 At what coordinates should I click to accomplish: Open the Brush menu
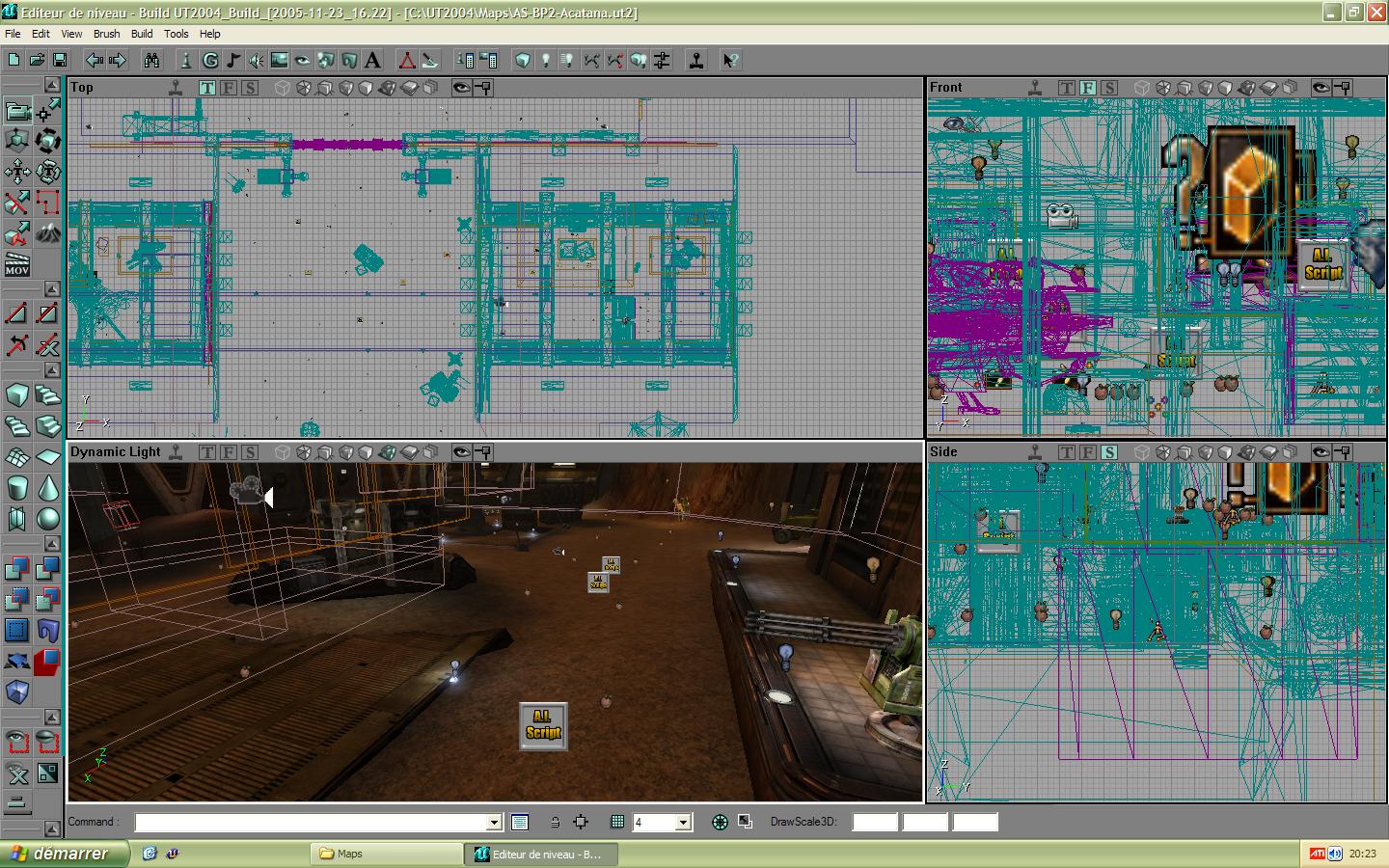(106, 34)
